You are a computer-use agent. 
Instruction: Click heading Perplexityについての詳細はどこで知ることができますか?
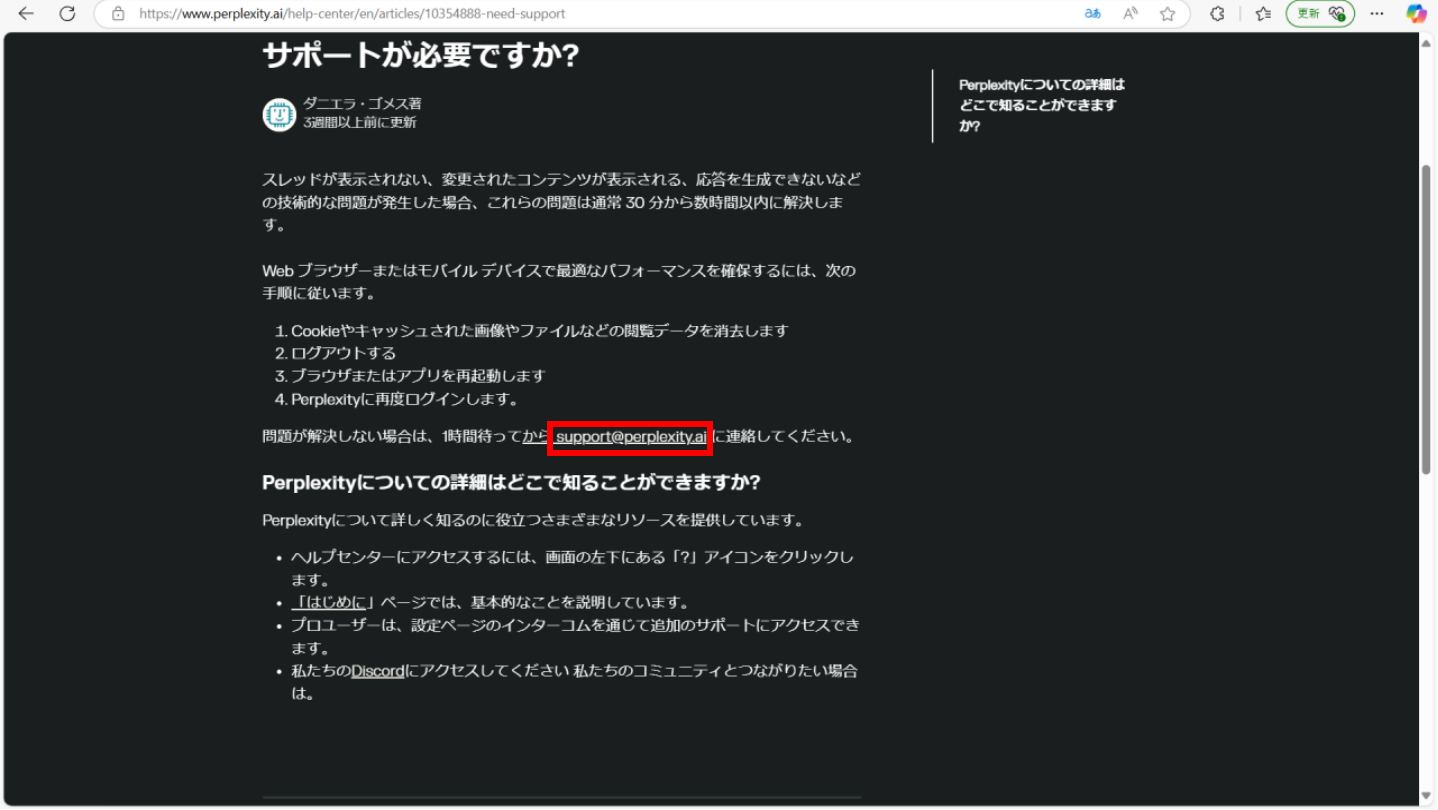click(511, 483)
